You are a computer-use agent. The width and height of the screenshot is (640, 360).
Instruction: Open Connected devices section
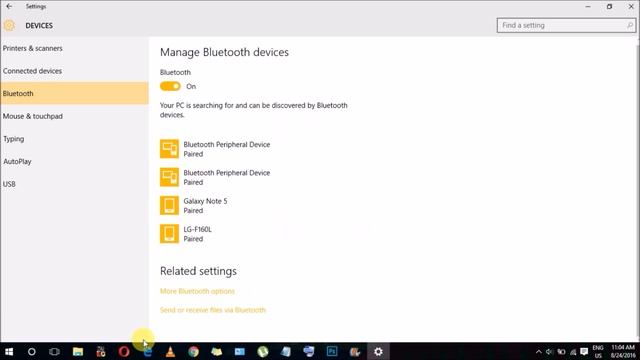point(32,71)
